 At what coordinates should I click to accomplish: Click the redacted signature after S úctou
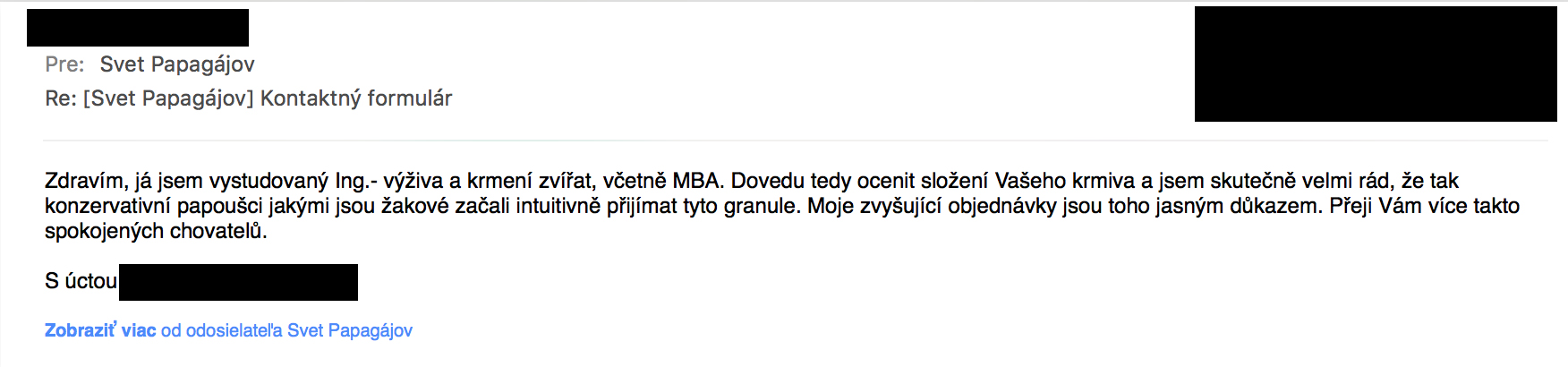tap(238, 282)
